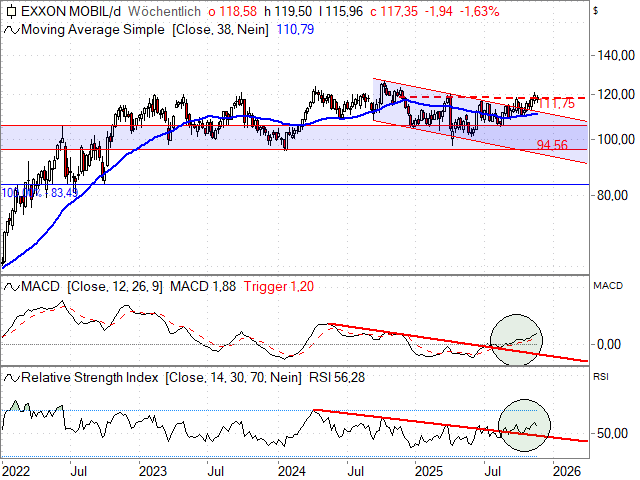Screen dimensions: 640x480
Task: Click the close value c 117,35
Action: (x=394, y=11)
